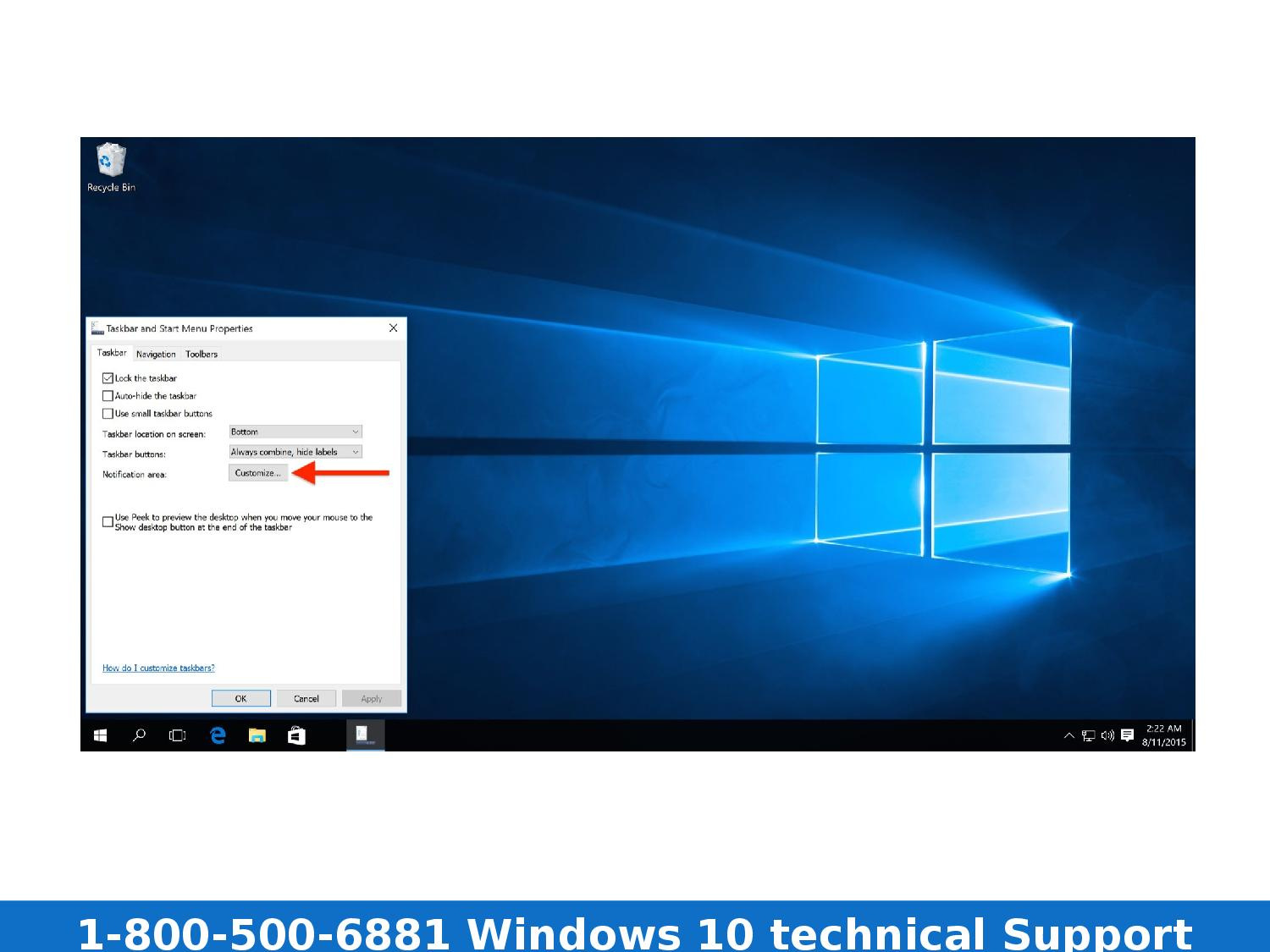The image size is (1270, 952).
Task: Open Task View from the taskbar
Action: click(178, 735)
